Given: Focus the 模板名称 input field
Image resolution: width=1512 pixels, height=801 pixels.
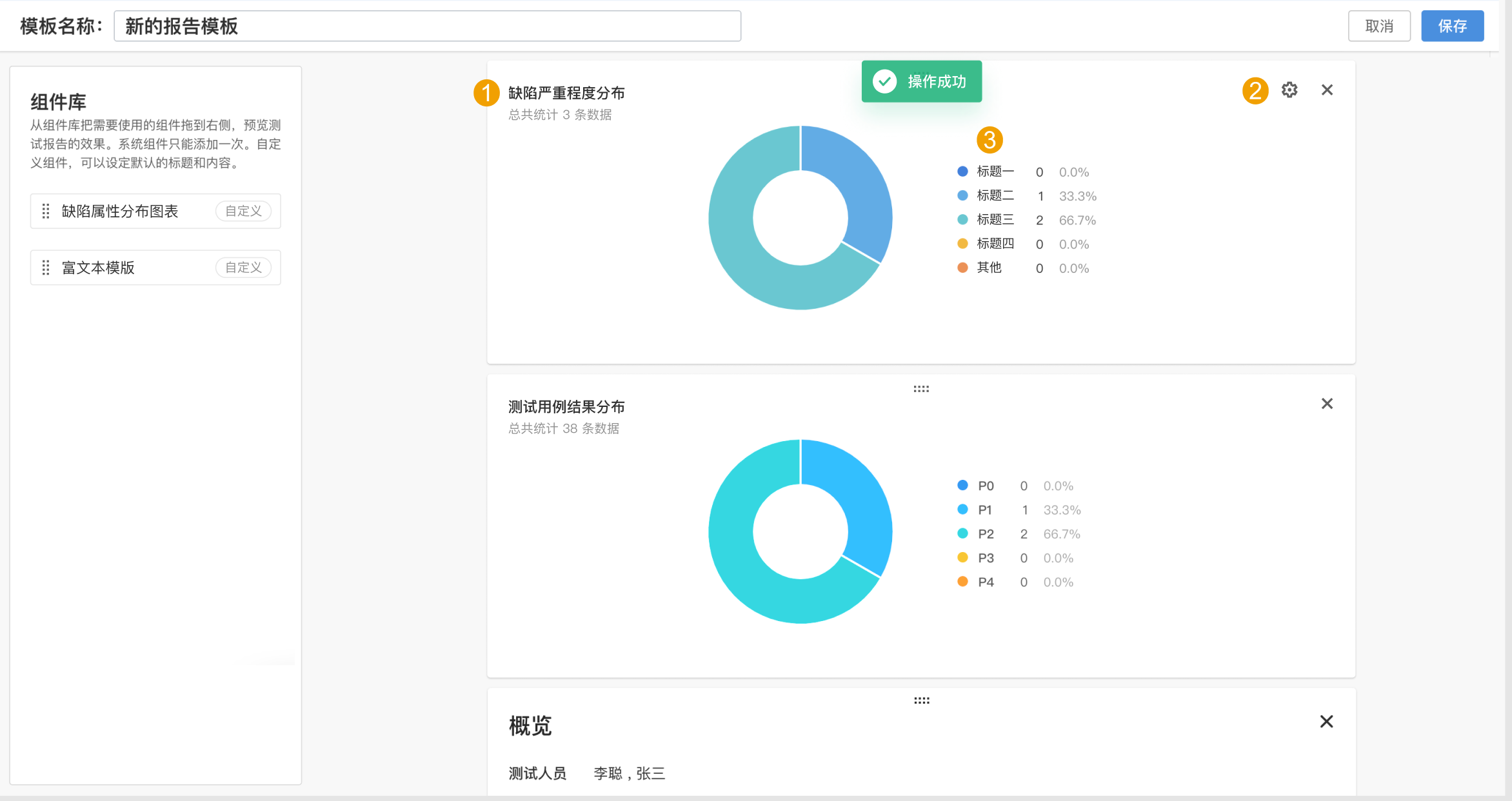Looking at the screenshot, I should (427, 26).
